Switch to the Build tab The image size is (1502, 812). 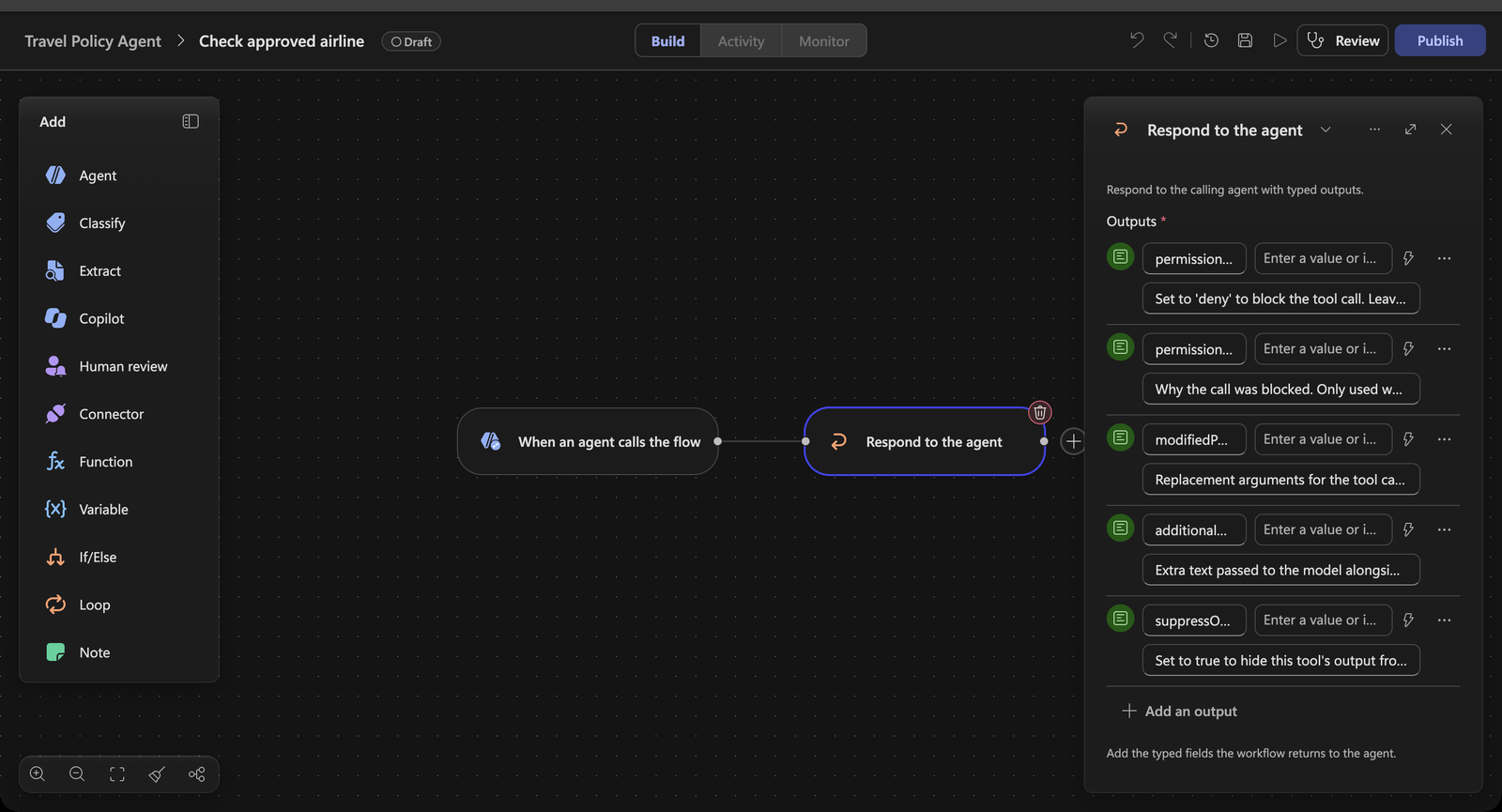coord(667,40)
